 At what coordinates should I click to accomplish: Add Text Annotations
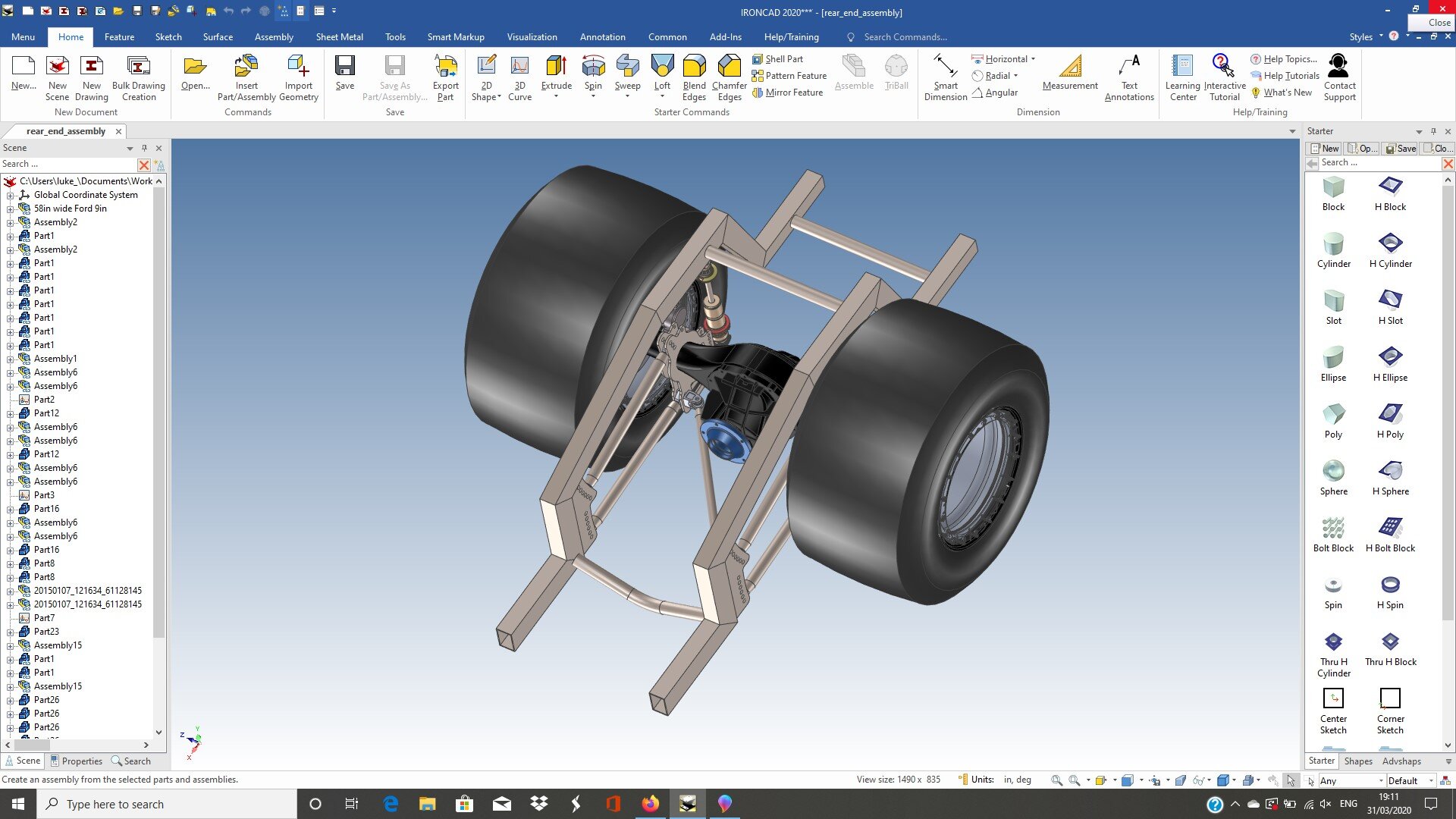click(1129, 77)
